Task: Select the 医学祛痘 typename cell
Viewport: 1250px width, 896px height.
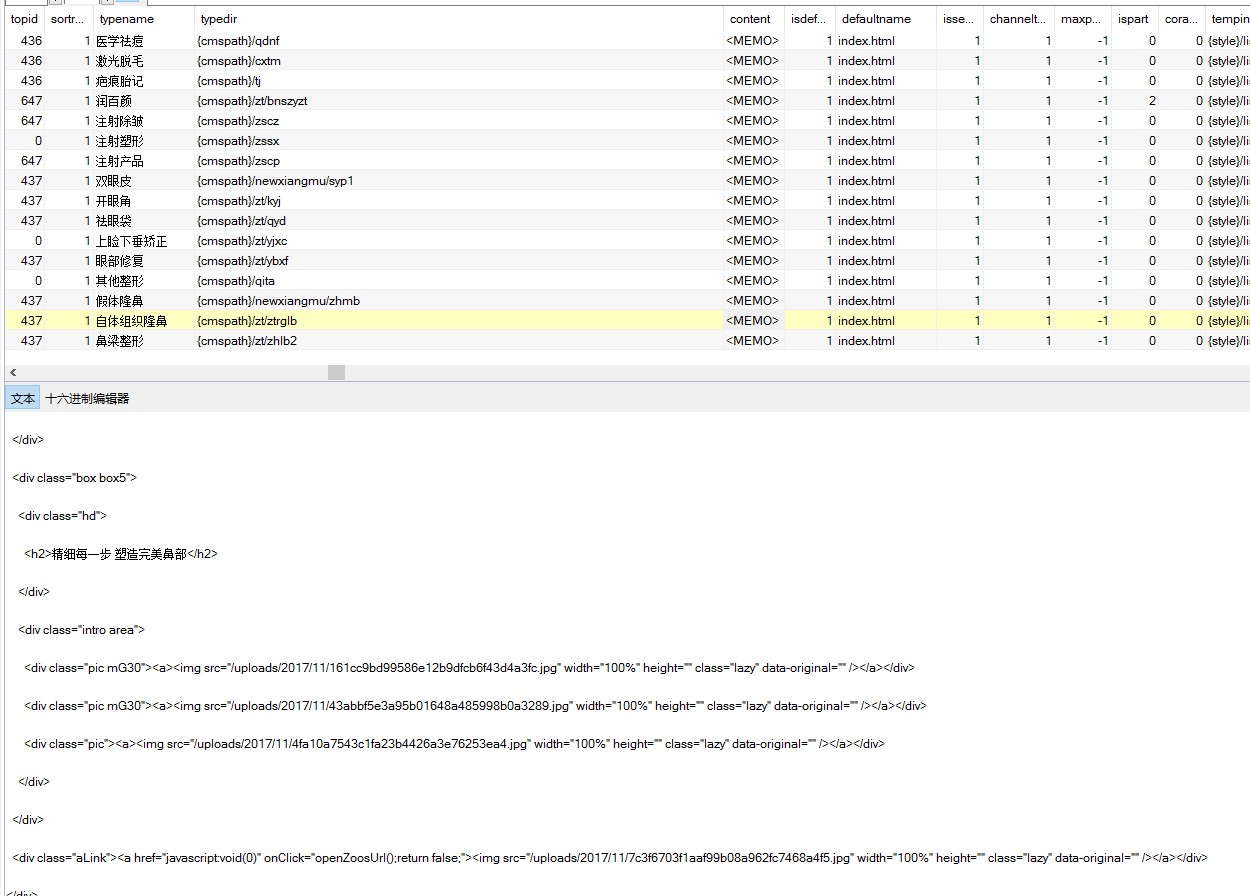Action: point(143,41)
